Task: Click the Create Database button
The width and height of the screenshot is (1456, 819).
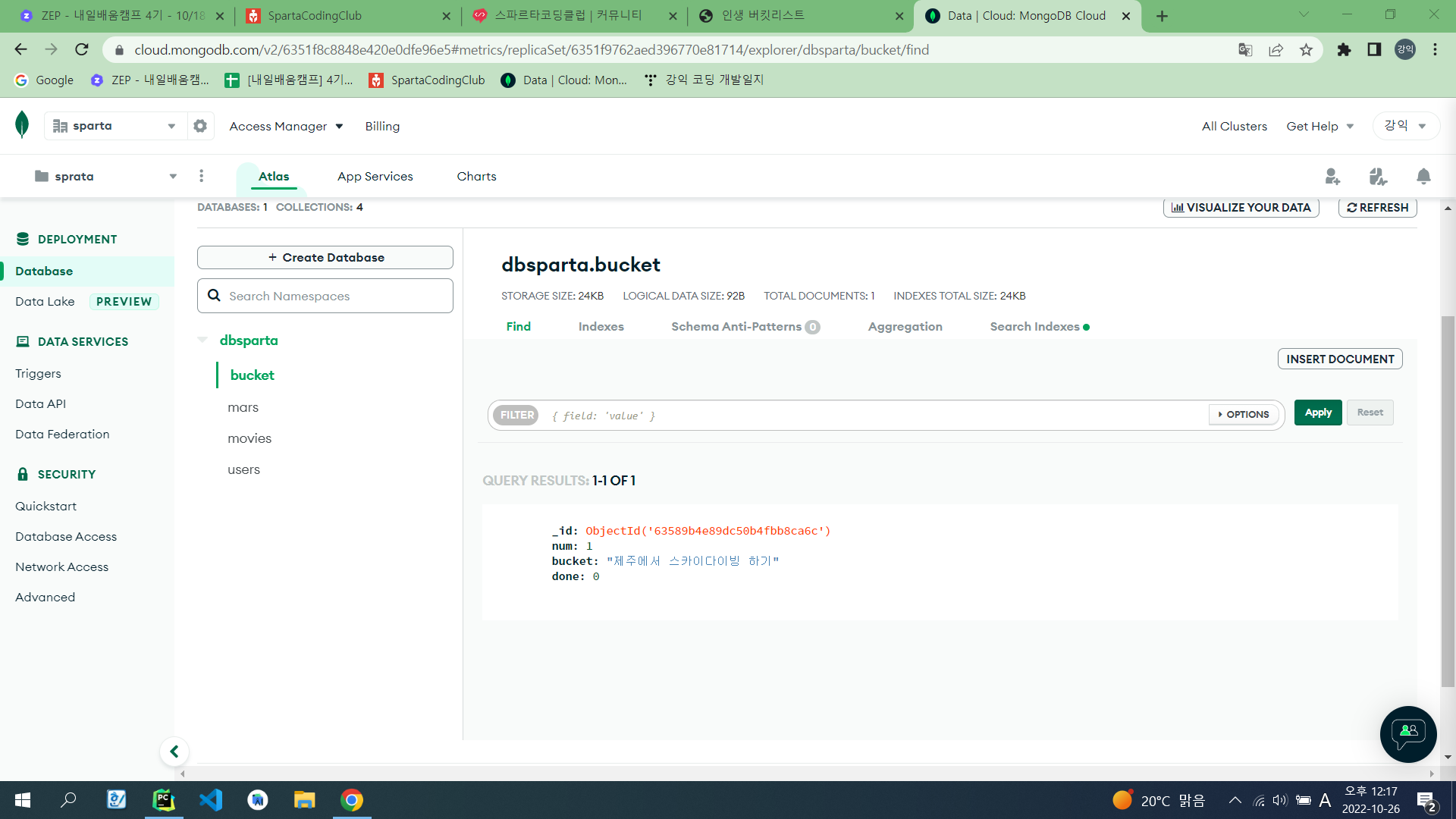Action: tap(325, 257)
